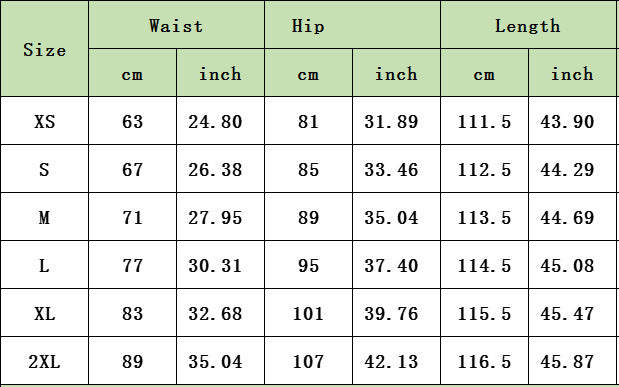Select the Length column header
This screenshot has height=387, width=619.
click(x=528, y=25)
